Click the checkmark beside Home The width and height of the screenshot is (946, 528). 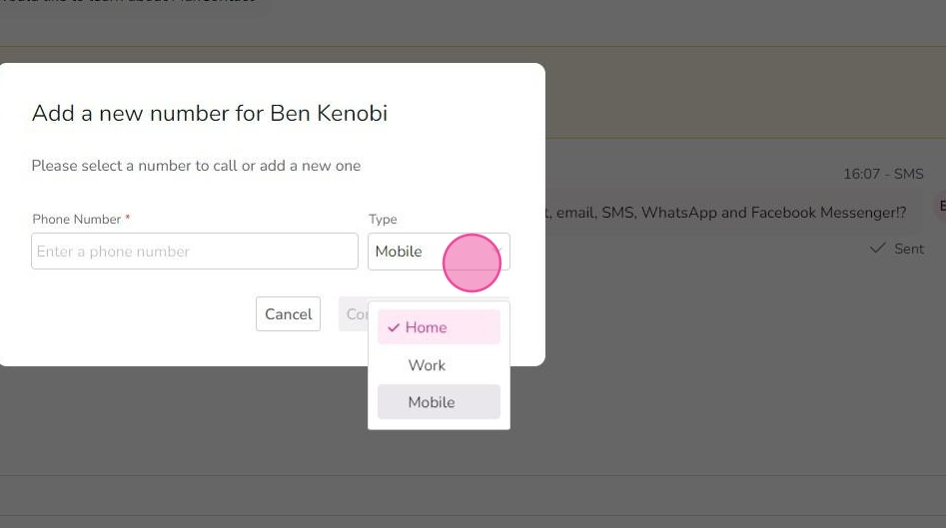pos(394,328)
